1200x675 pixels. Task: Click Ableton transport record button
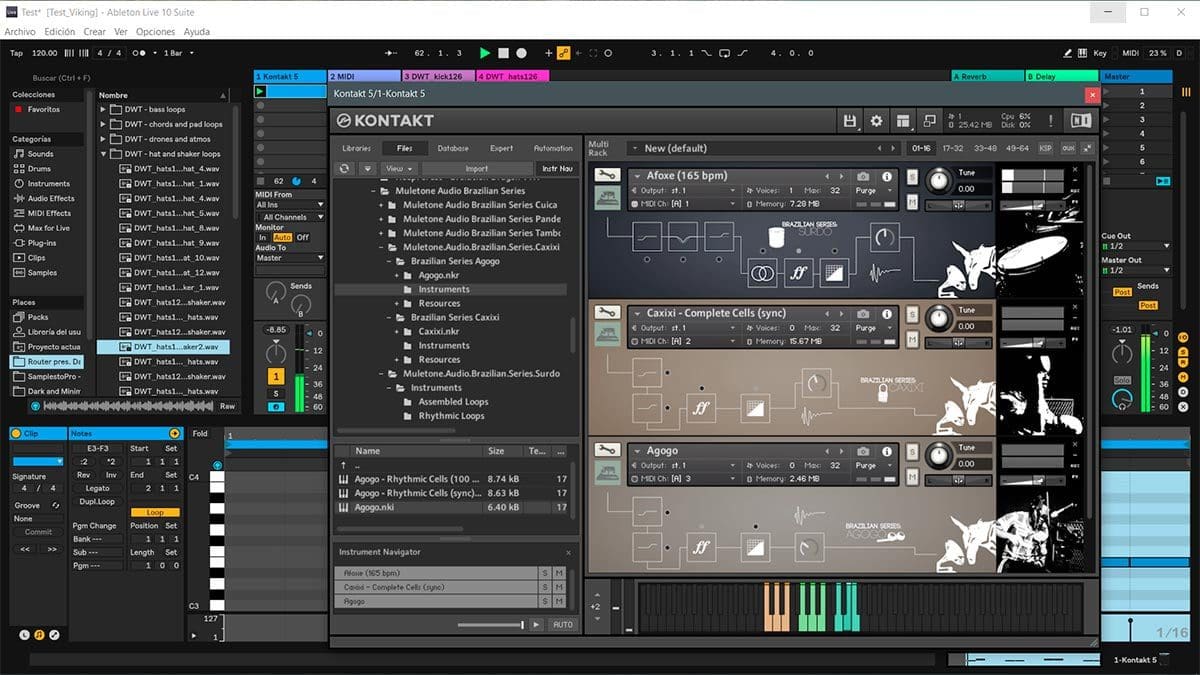(x=521, y=53)
